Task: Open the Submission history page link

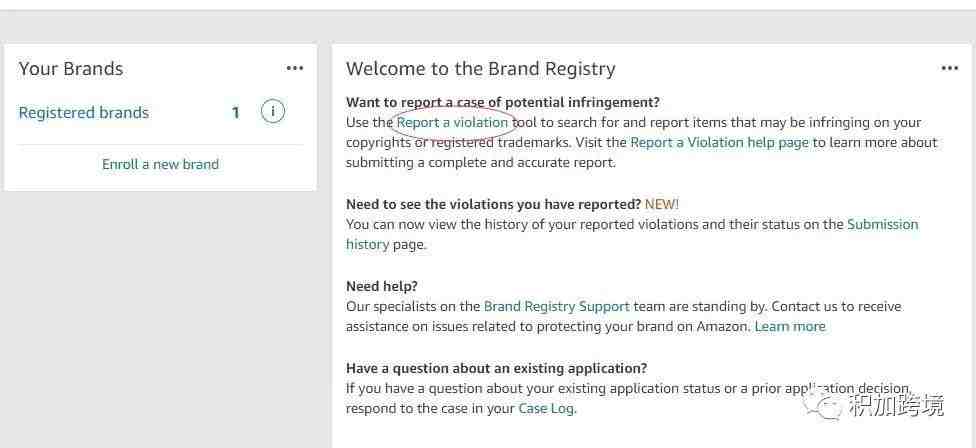Action: (883, 224)
